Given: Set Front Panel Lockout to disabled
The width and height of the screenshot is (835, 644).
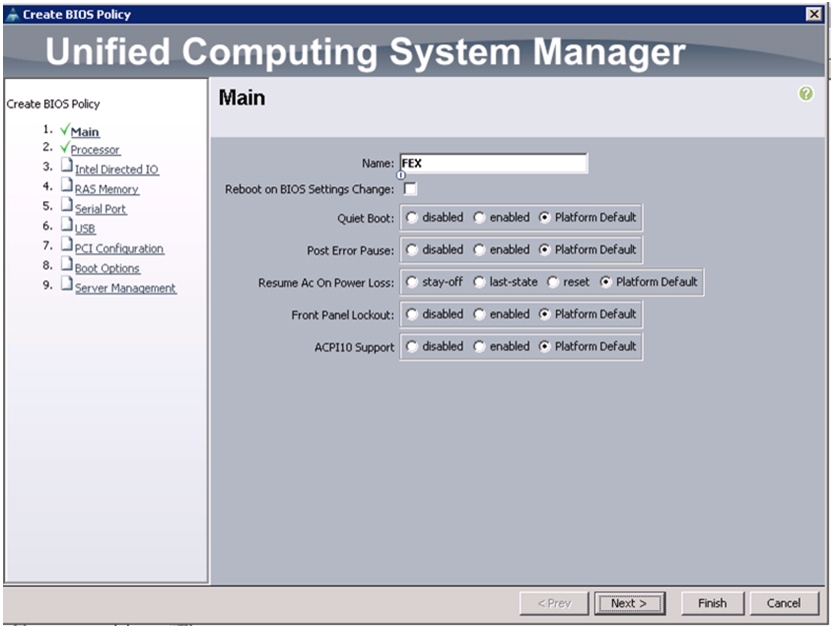Looking at the screenshot, I should coord(412,314).
